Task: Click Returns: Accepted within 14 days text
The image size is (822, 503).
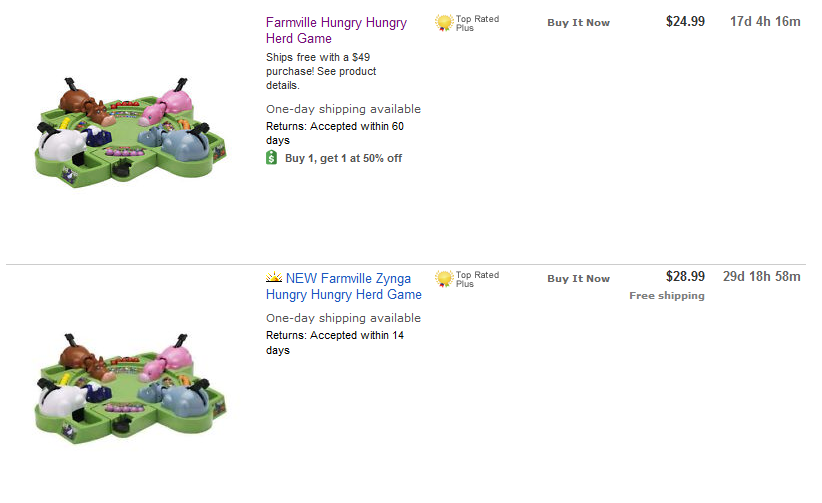Action: [x=335, y=343]
